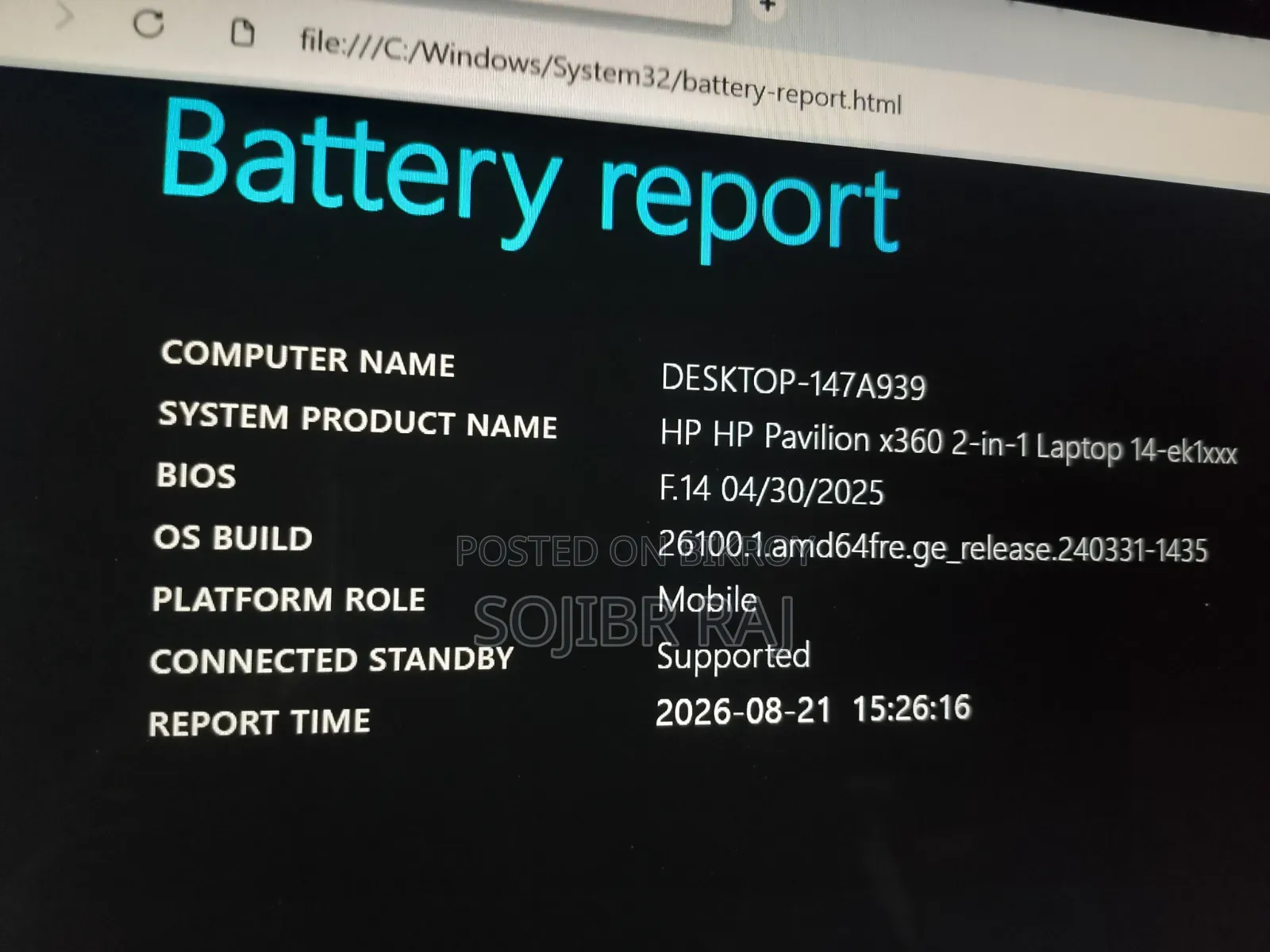This screenshot has height=952, width=1270.
Task: Click the "BIOS" label
Action: tap(196, 475)
